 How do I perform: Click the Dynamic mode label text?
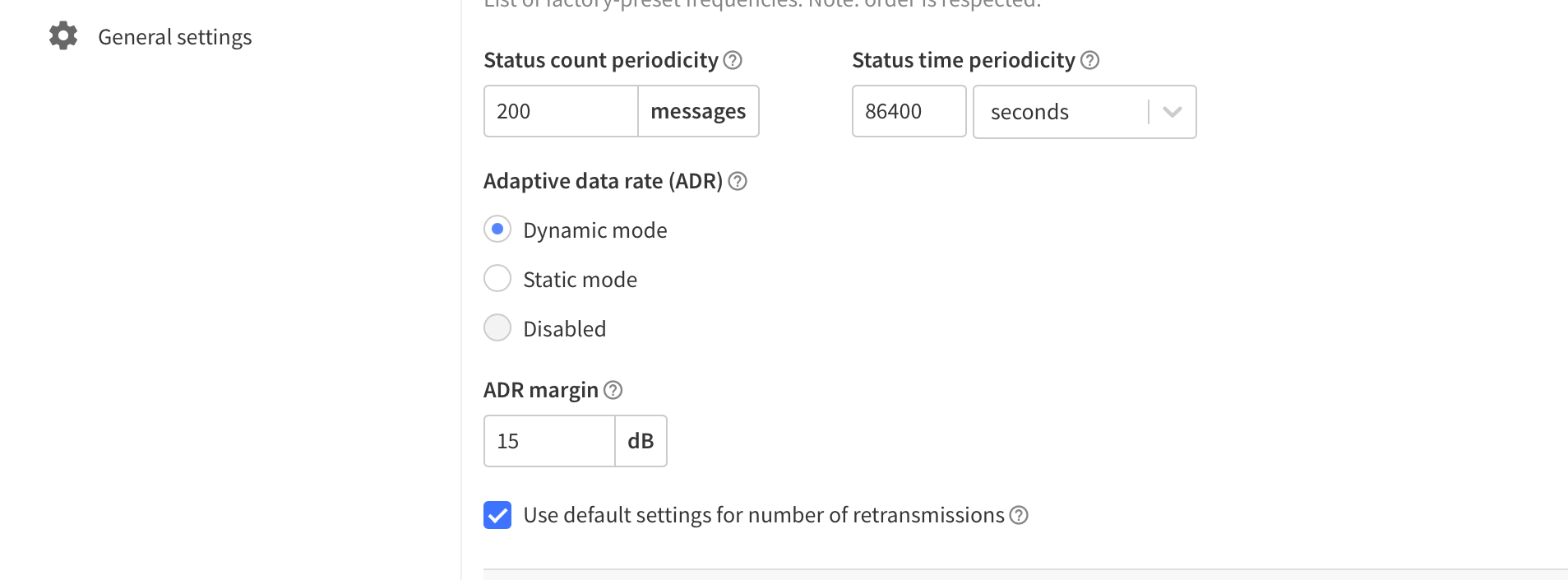pyautogui.click(x=595, y=230)
